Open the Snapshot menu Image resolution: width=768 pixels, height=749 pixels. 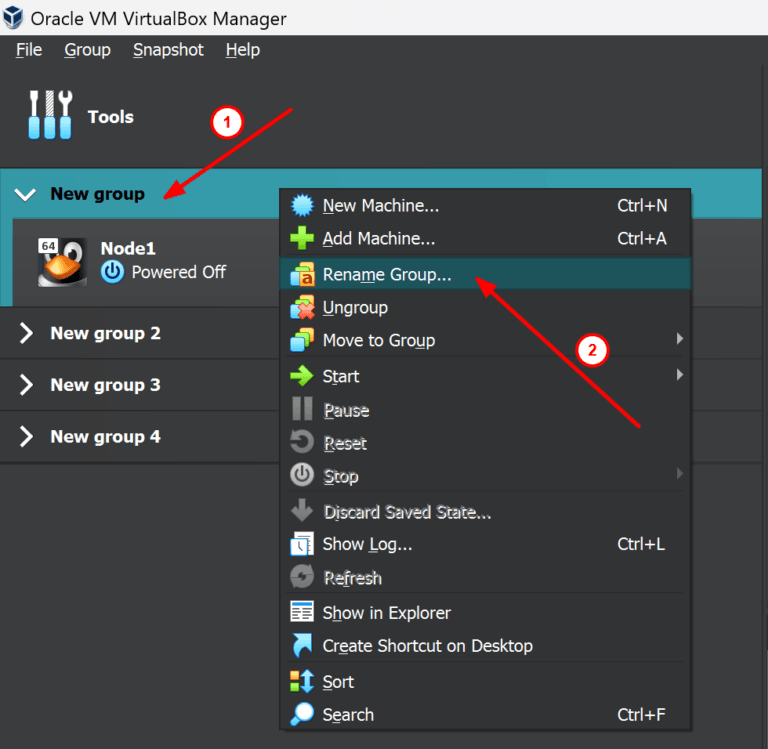pyautogui.click(x=168, y=50)
